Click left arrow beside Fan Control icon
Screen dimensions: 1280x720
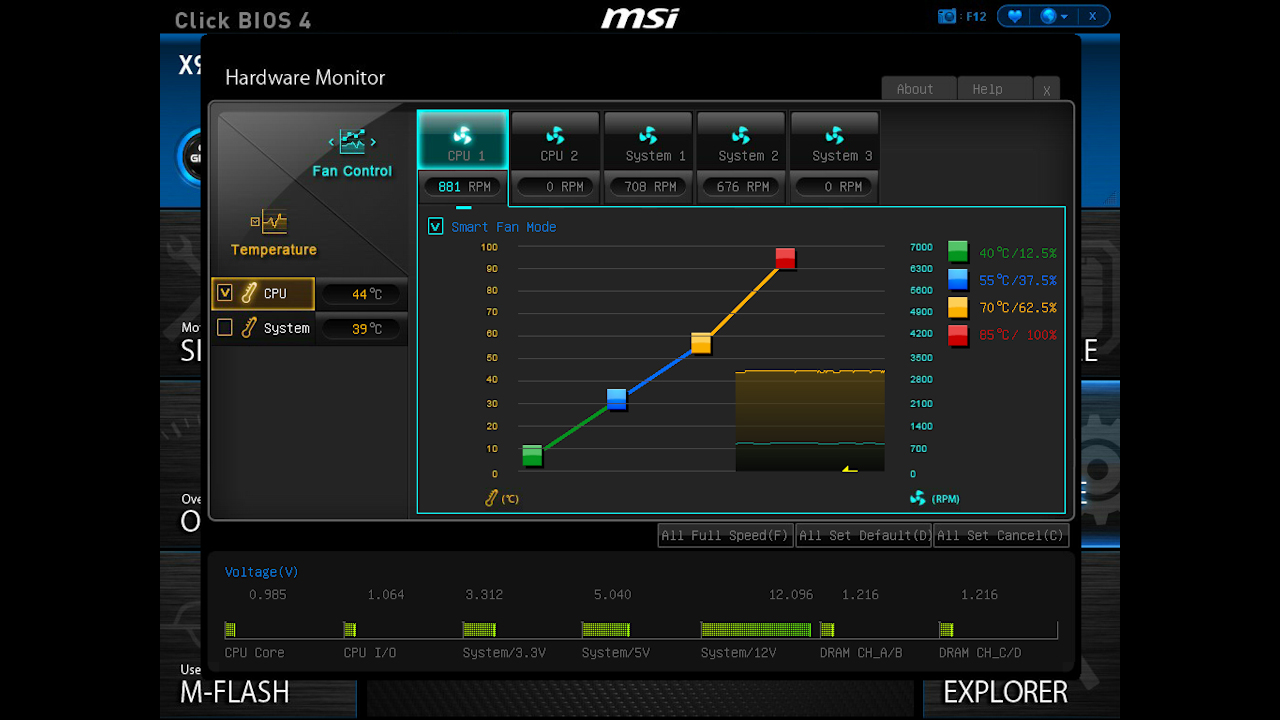point(331,142)
